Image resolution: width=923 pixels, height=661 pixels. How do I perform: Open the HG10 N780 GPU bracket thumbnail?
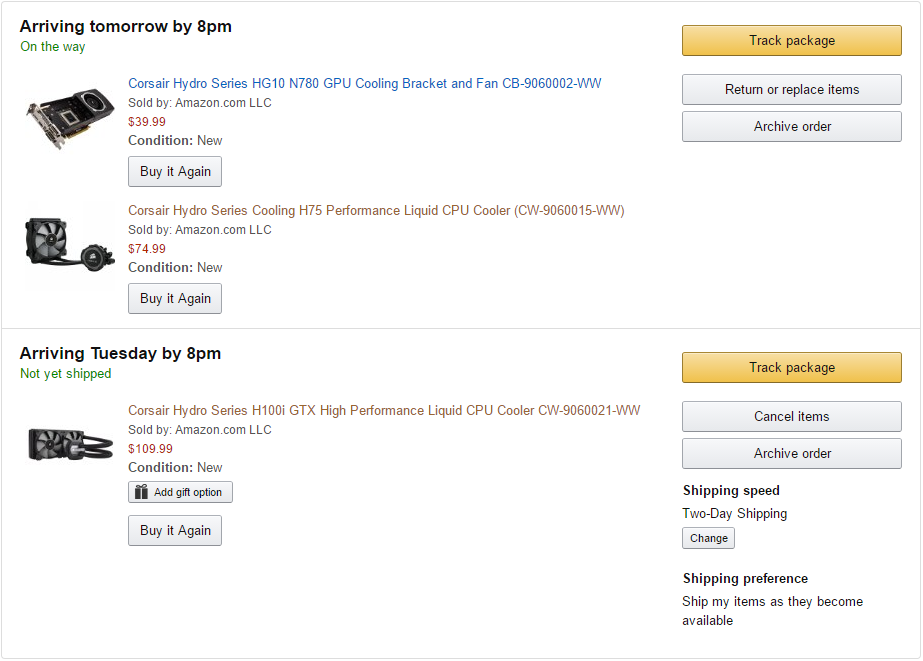[70, 118]
